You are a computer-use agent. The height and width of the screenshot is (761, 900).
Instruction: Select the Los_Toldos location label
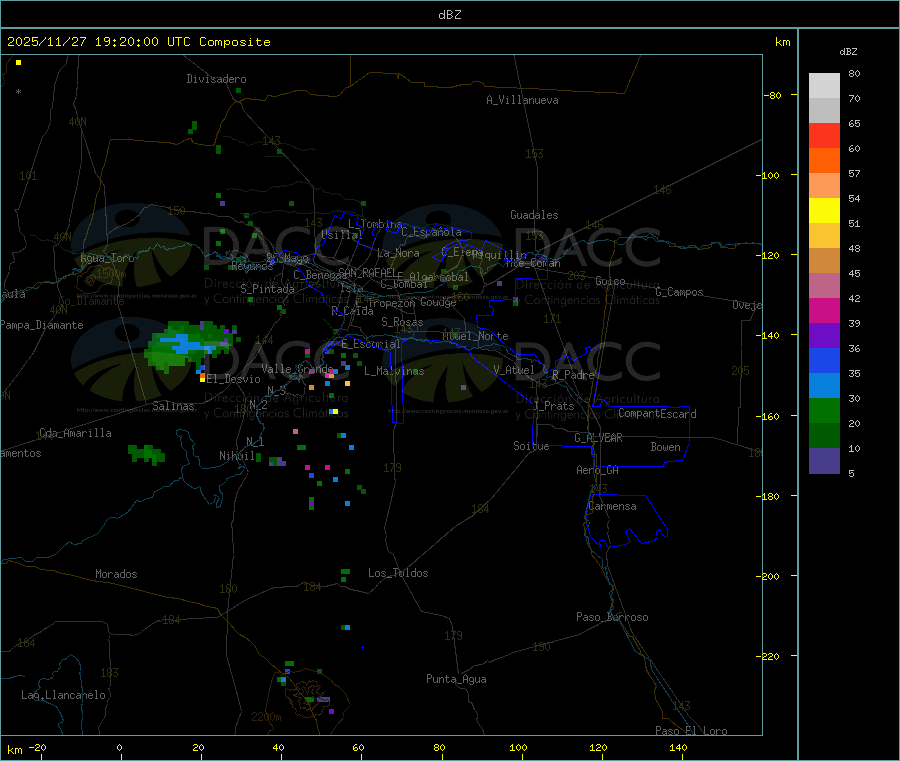pos(398,573)
